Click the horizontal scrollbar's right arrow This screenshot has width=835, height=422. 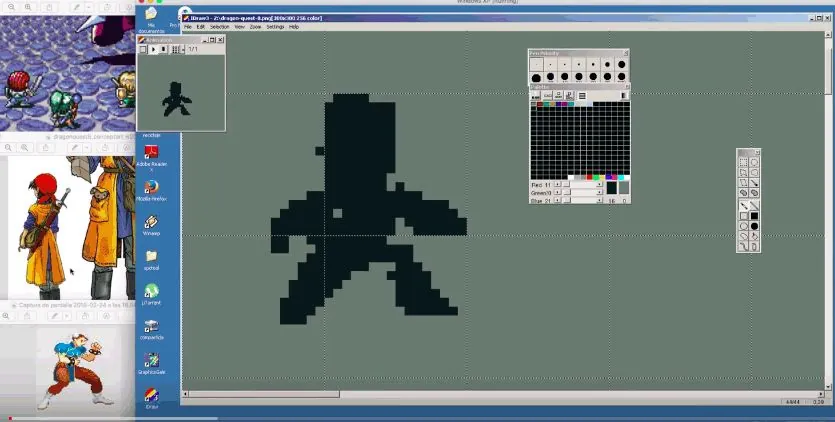point(822,394)
